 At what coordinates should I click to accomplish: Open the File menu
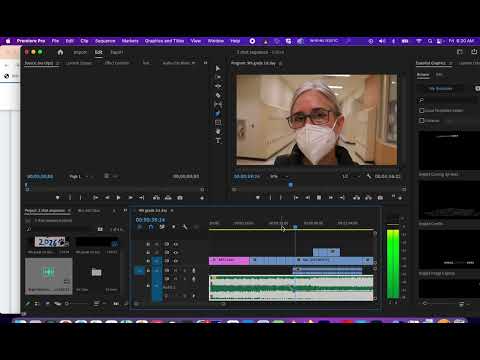[x=55, y=41]
